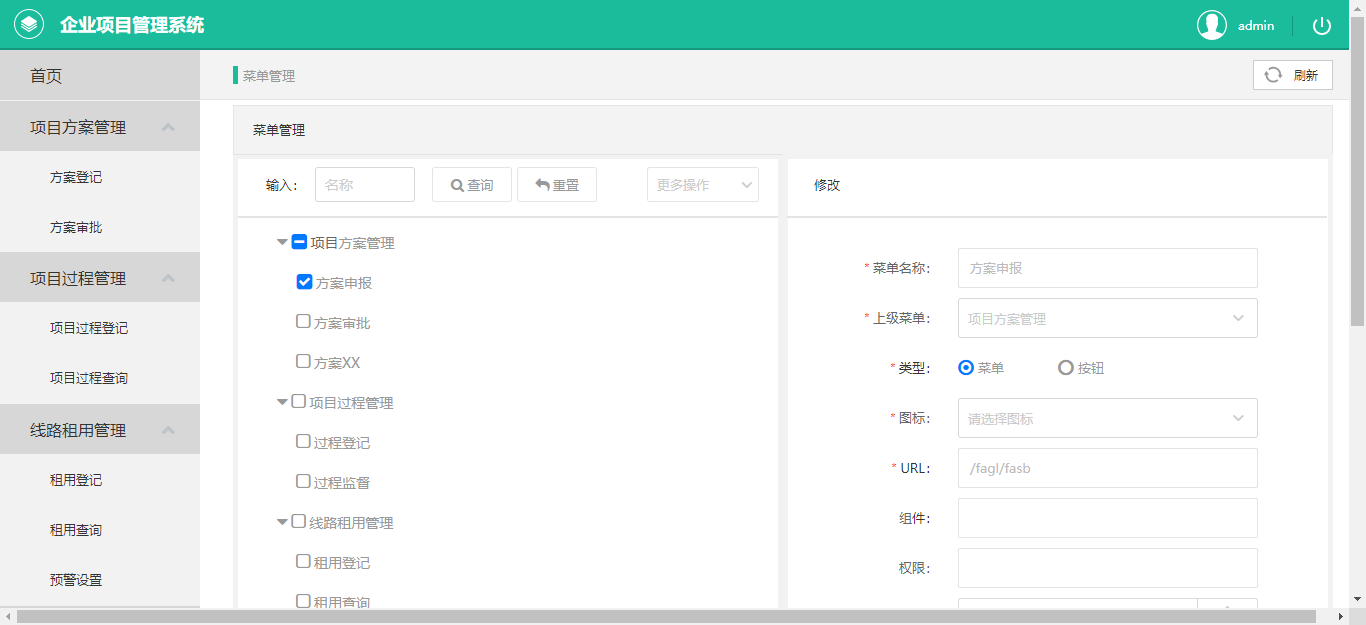Viewport: 1366px width, 625px height.
Task: Open the 更多操作 dropdown
Action: coord(703,185)
